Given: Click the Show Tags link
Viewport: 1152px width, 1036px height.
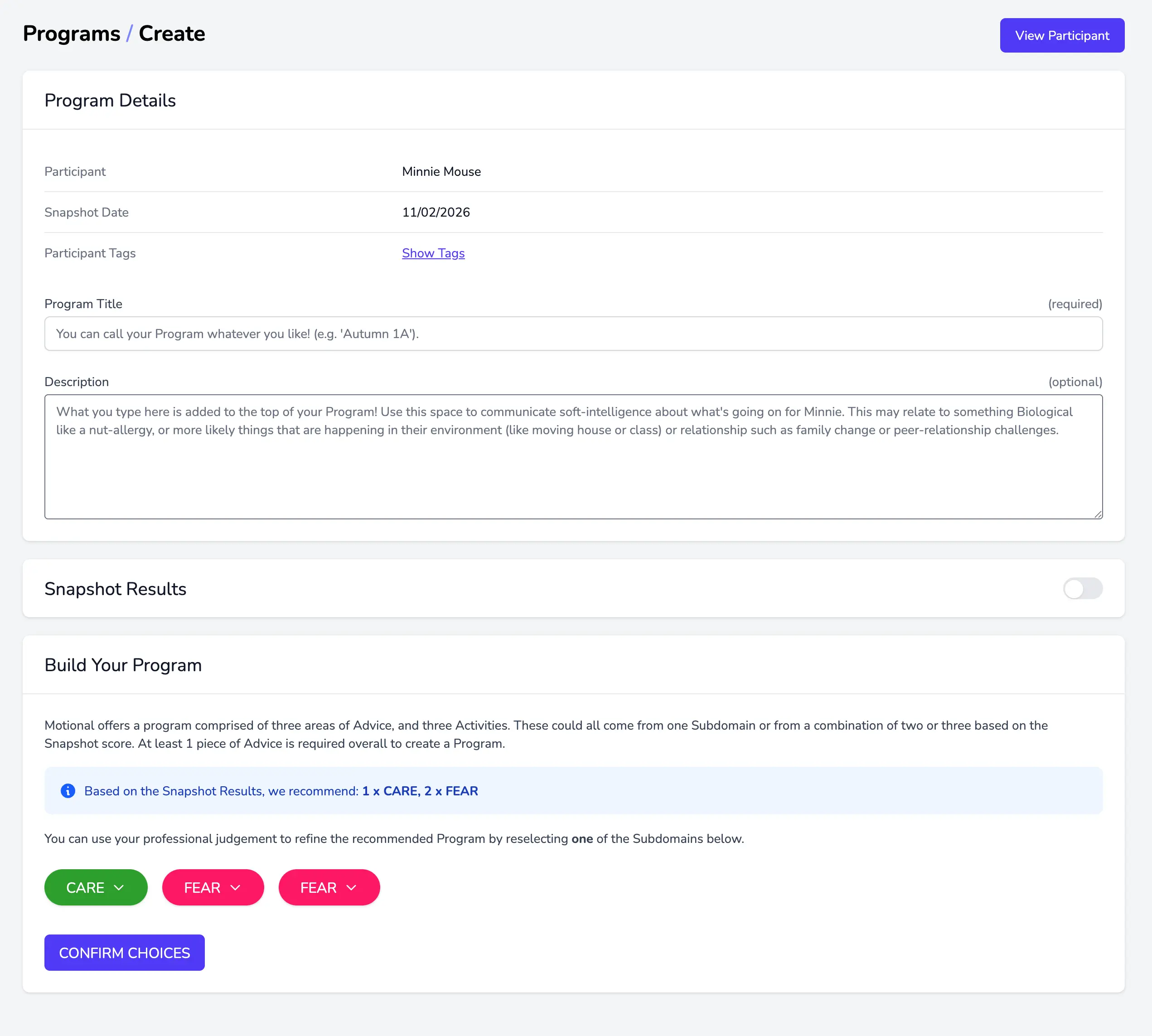Looking at the screenshot, I should tap(433, 253).
